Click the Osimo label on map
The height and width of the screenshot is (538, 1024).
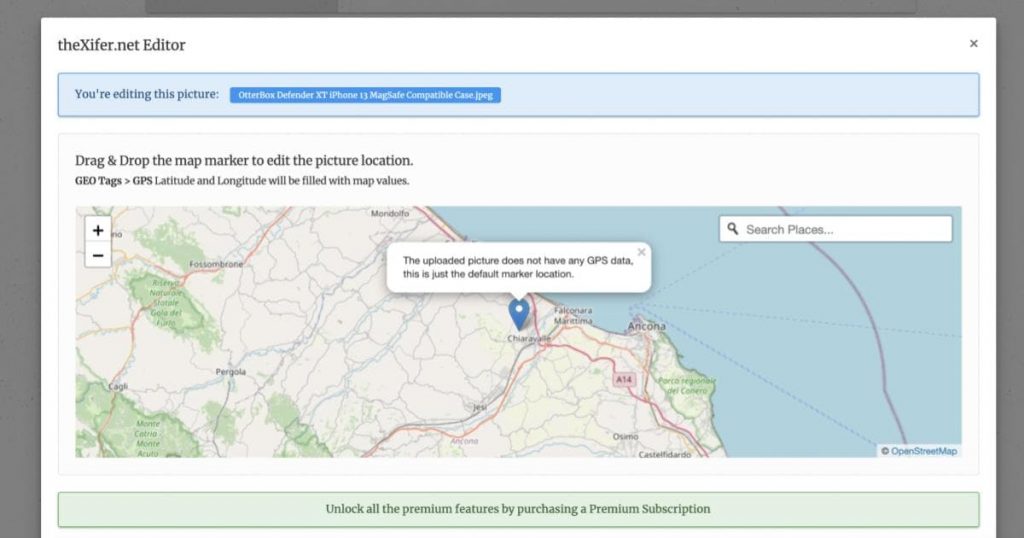(626, 436)
